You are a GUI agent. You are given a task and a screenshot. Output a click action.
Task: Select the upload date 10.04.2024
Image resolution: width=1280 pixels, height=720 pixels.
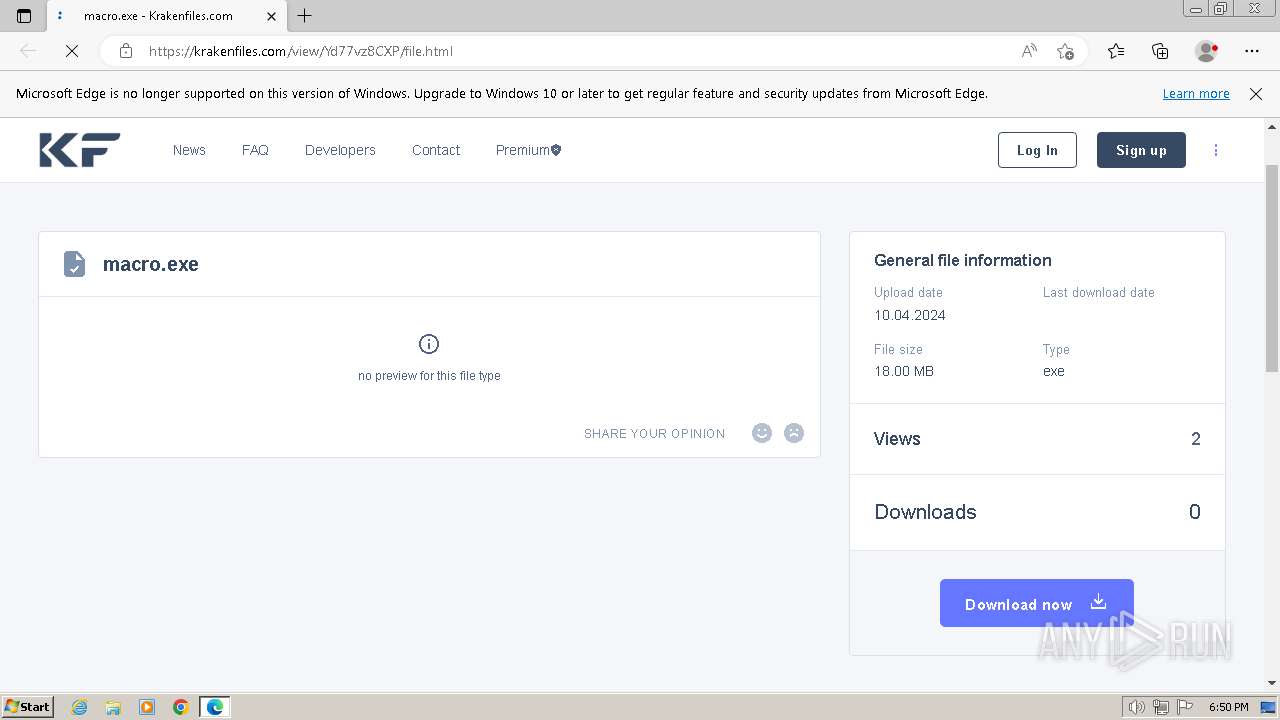[x=910, y=315]
